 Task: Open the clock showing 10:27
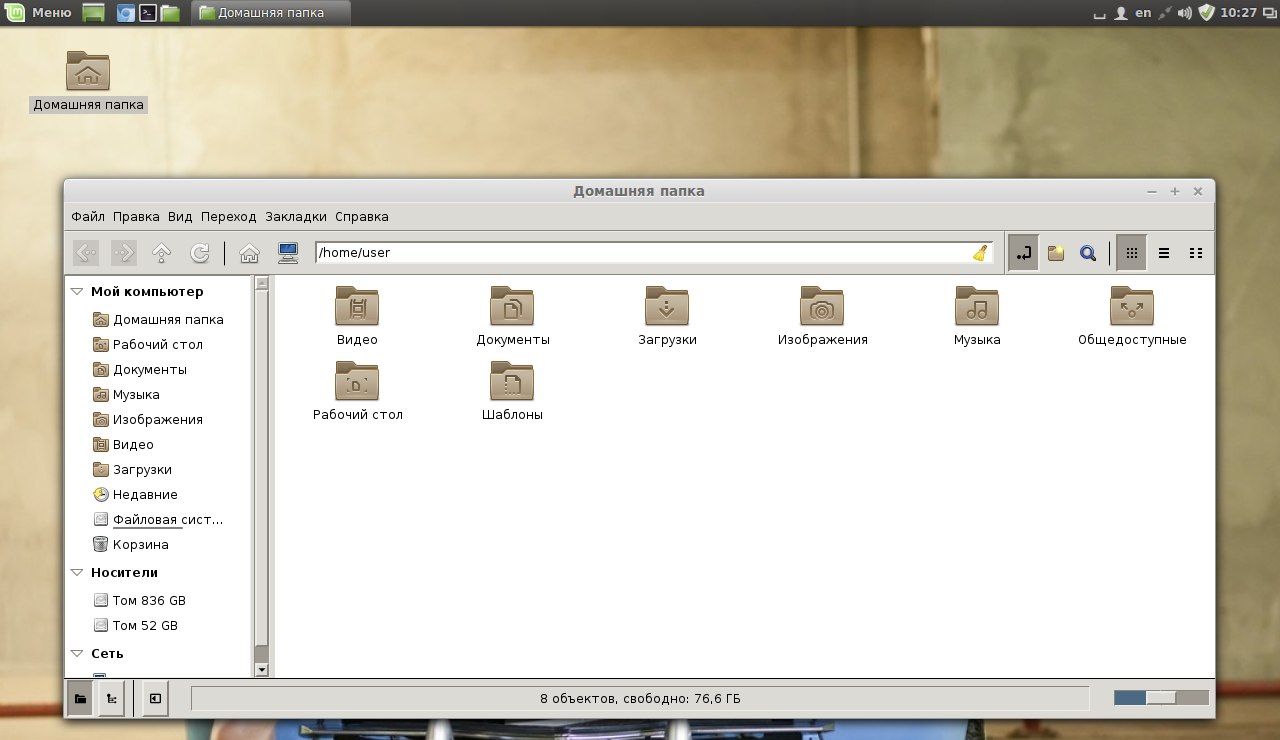pos(1239,13)
